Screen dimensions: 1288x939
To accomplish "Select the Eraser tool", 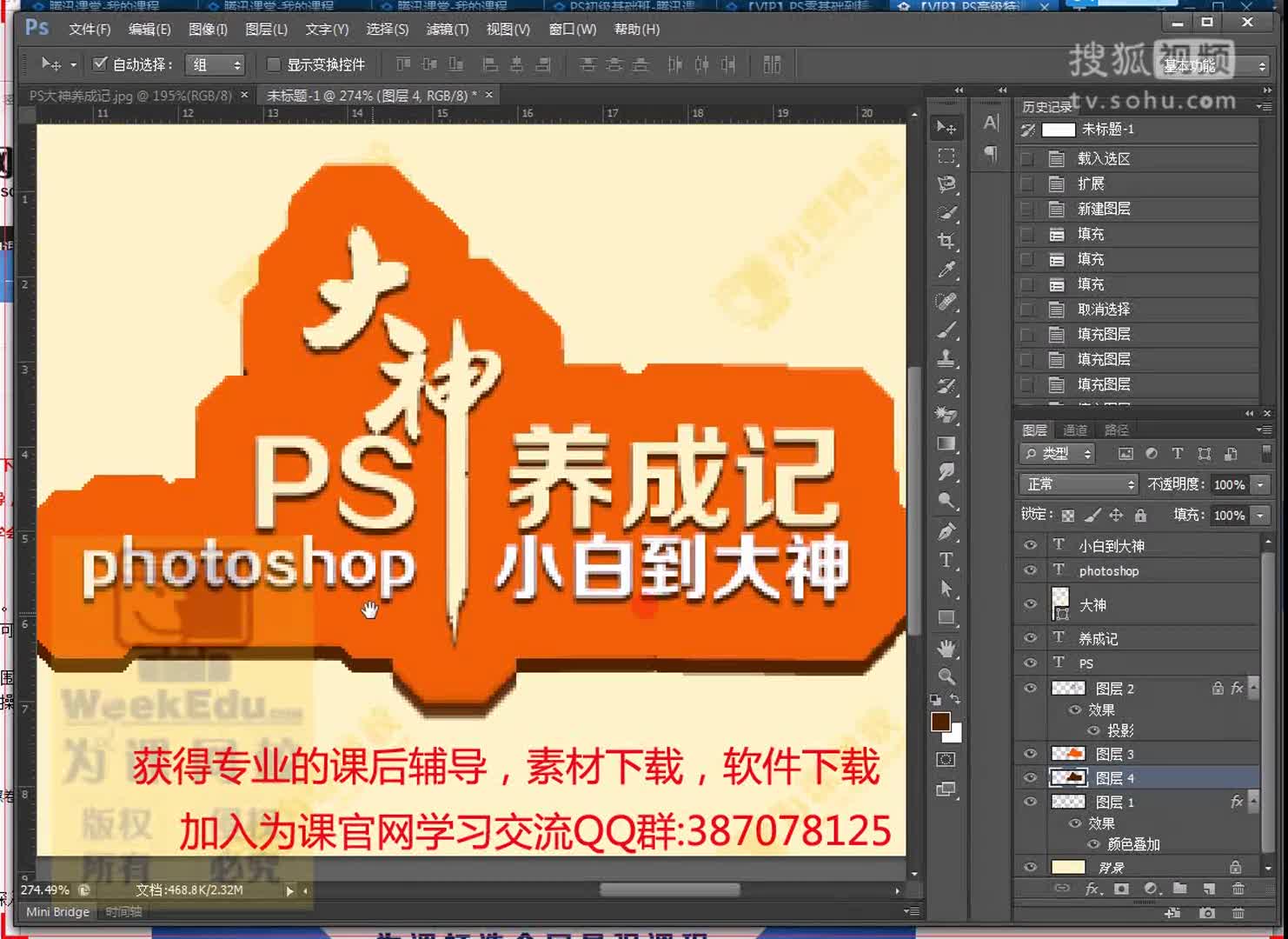I will 946,416.
